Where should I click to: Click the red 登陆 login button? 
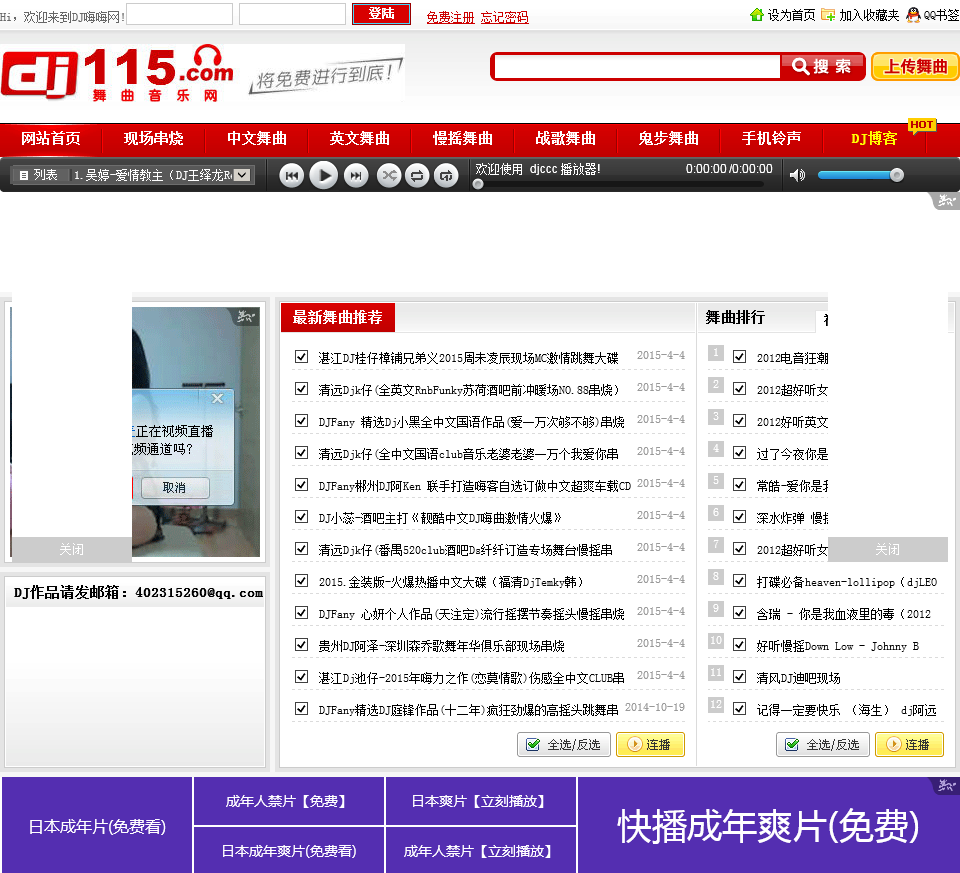tap(381, 13)
